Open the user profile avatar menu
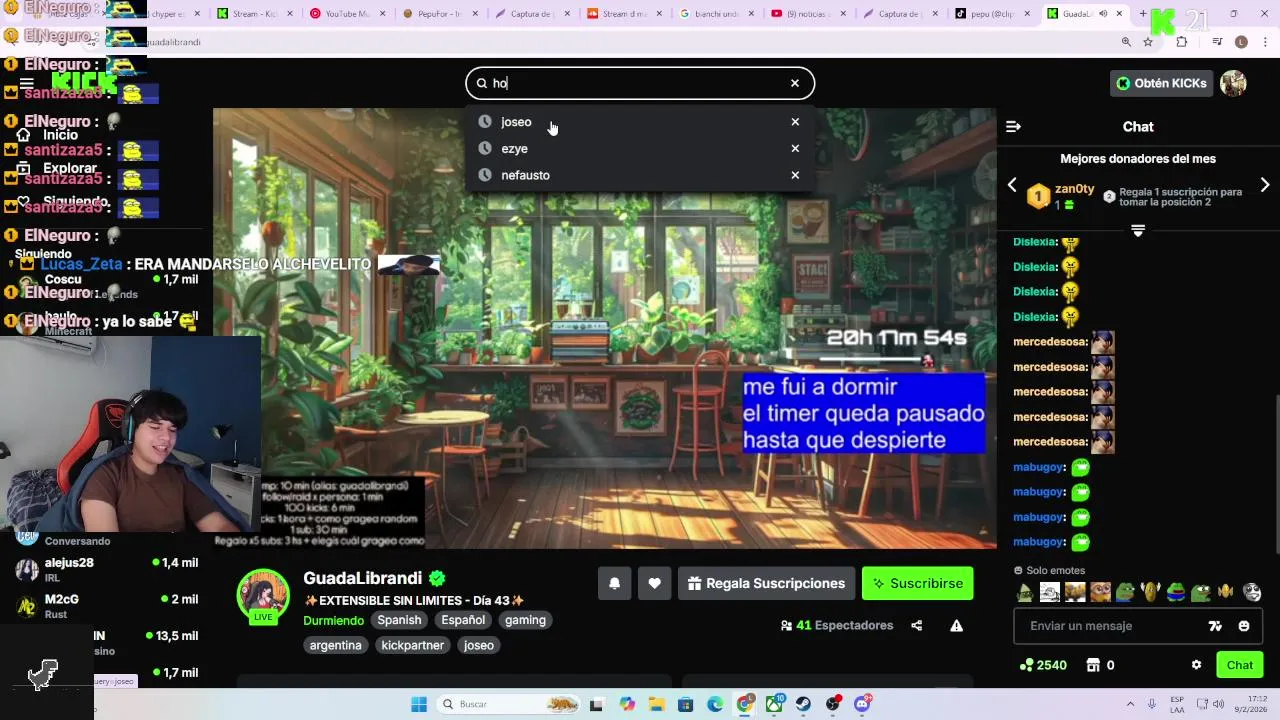The width and height of the screenshot is (1280, 720). 1233,83
